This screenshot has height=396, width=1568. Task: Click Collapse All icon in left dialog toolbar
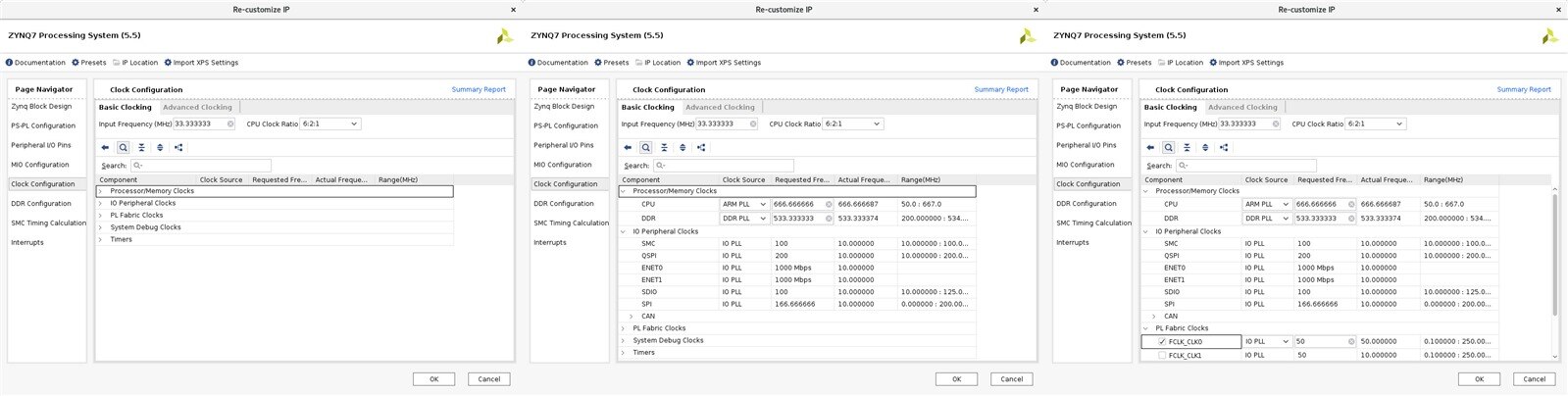(141, 147)
